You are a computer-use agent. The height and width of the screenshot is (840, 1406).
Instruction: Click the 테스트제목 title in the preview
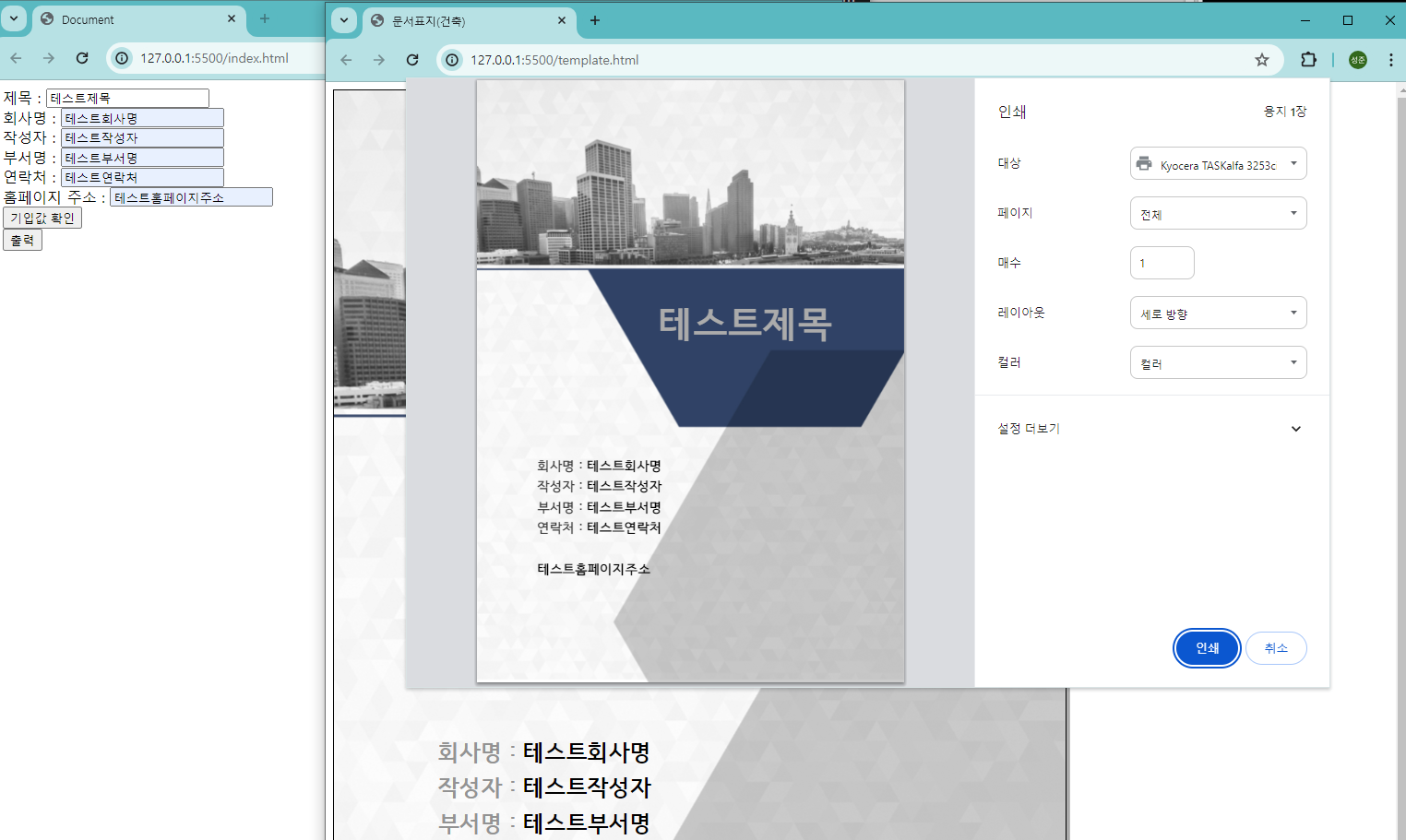(x=745, y=324)
